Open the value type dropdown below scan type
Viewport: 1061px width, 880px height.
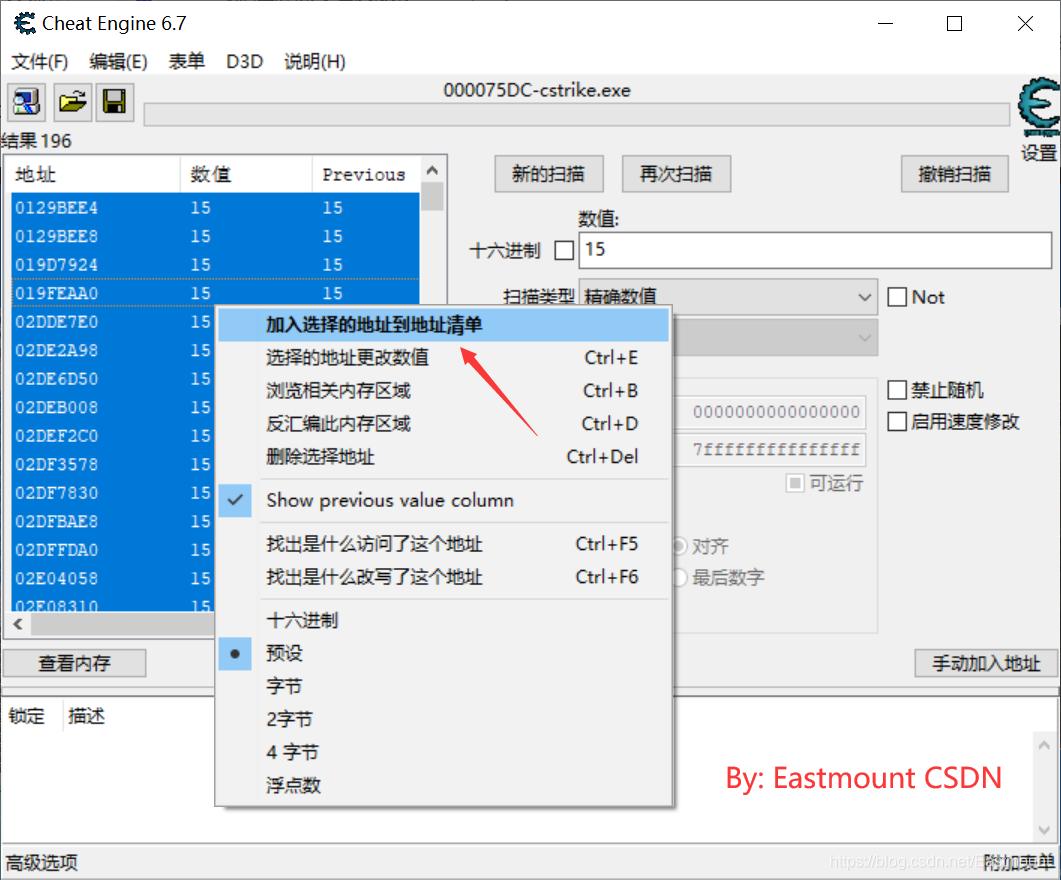pos(775,338)
